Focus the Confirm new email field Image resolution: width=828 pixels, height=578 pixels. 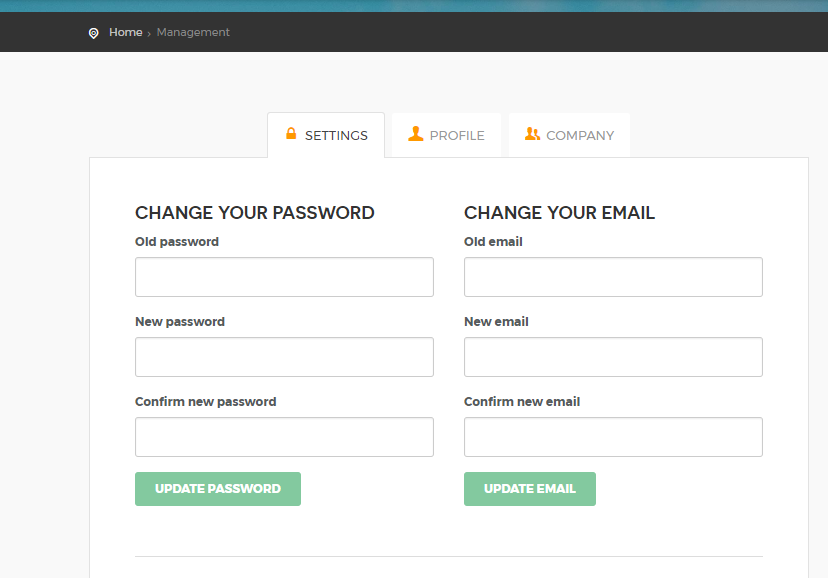pos(613,437)
